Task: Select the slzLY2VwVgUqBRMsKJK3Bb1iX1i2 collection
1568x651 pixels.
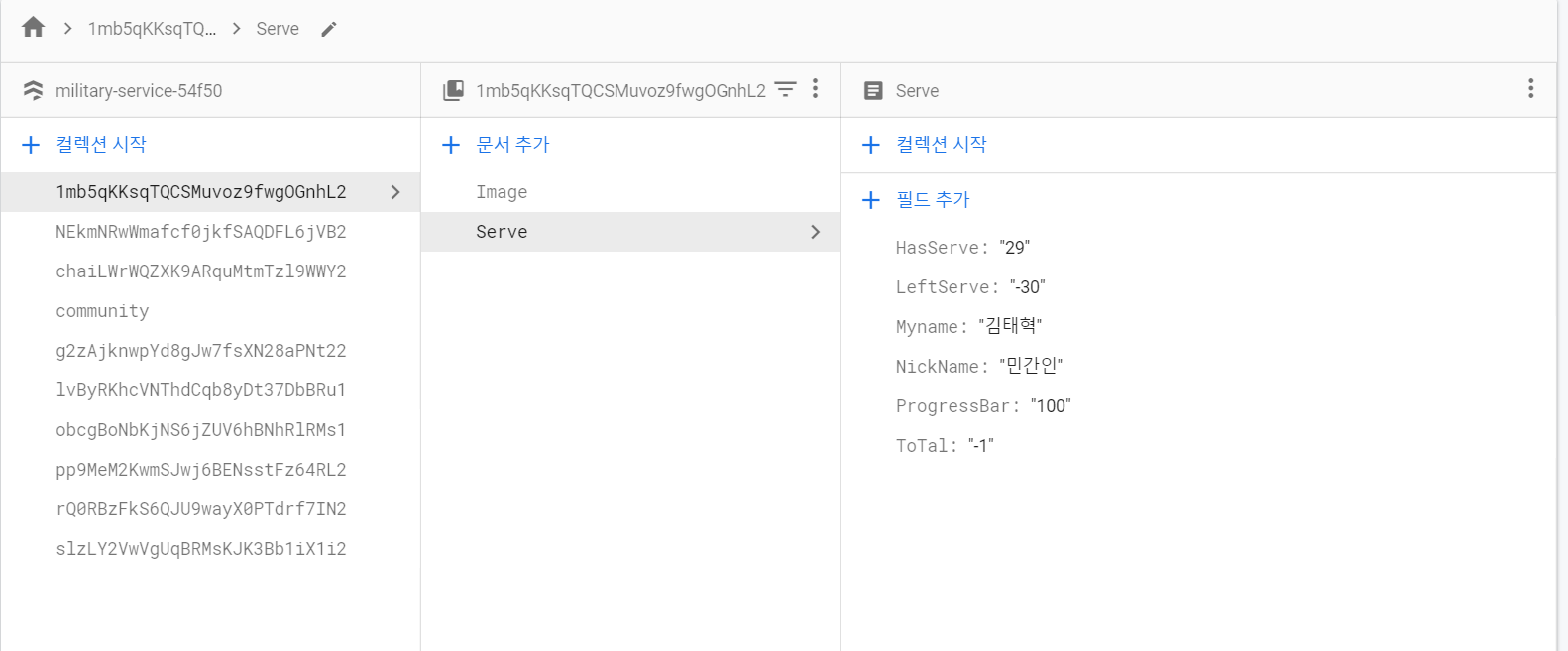Action: point(200,549)
